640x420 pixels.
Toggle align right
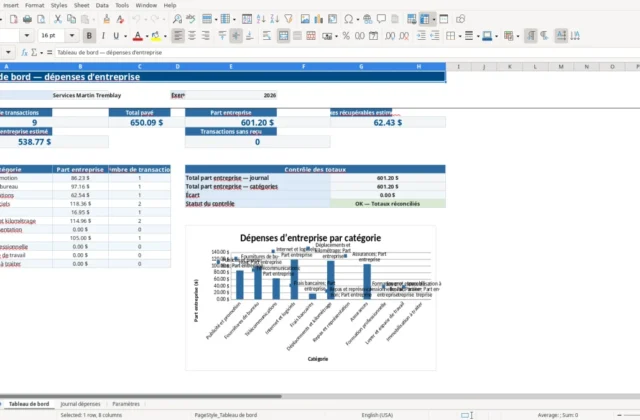(206, 36)
